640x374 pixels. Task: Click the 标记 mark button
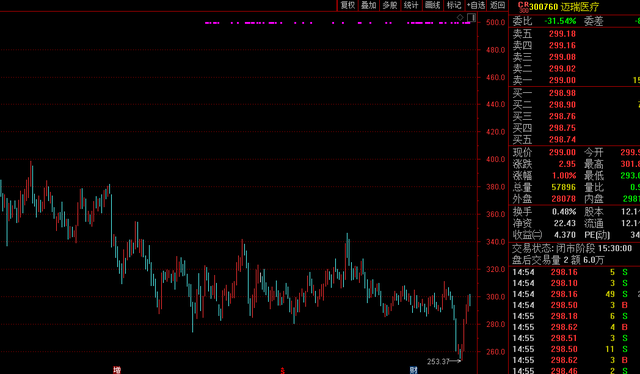click(x=454, y=5)
